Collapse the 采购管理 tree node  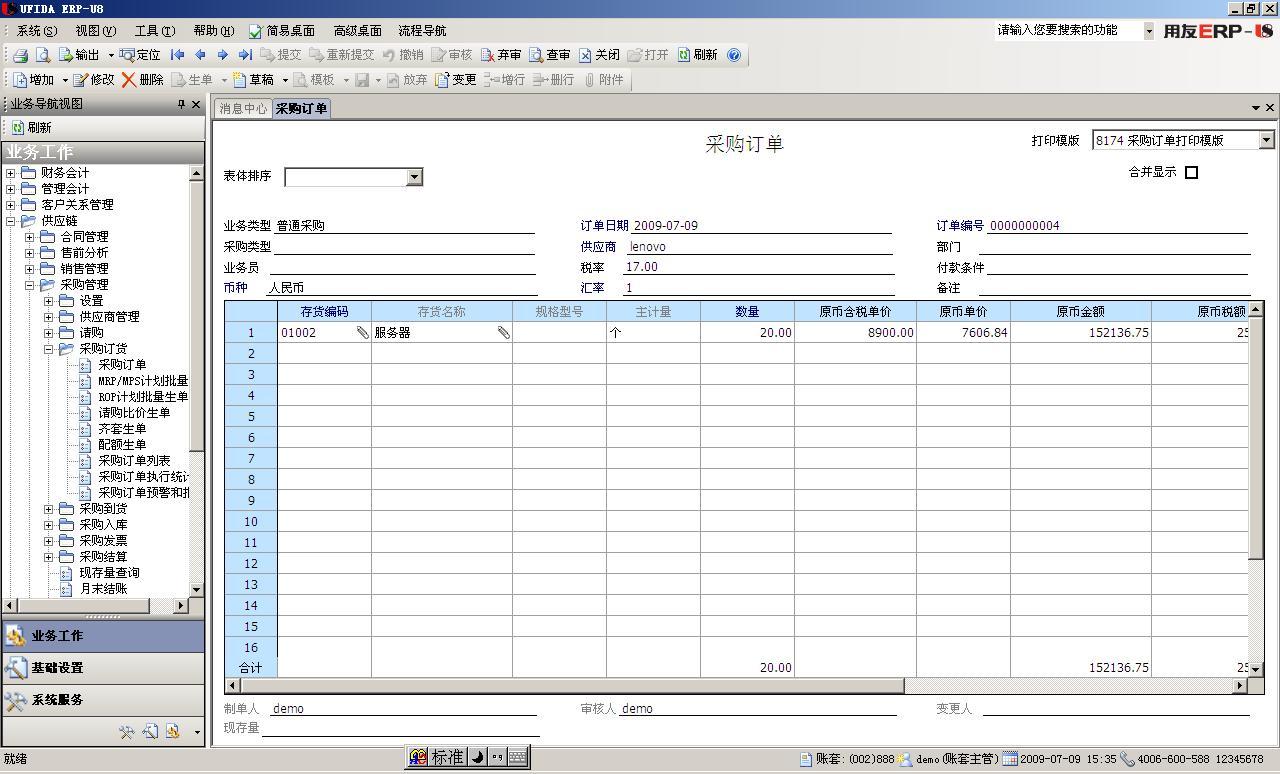pyautogui.click(x=30, y=284)
